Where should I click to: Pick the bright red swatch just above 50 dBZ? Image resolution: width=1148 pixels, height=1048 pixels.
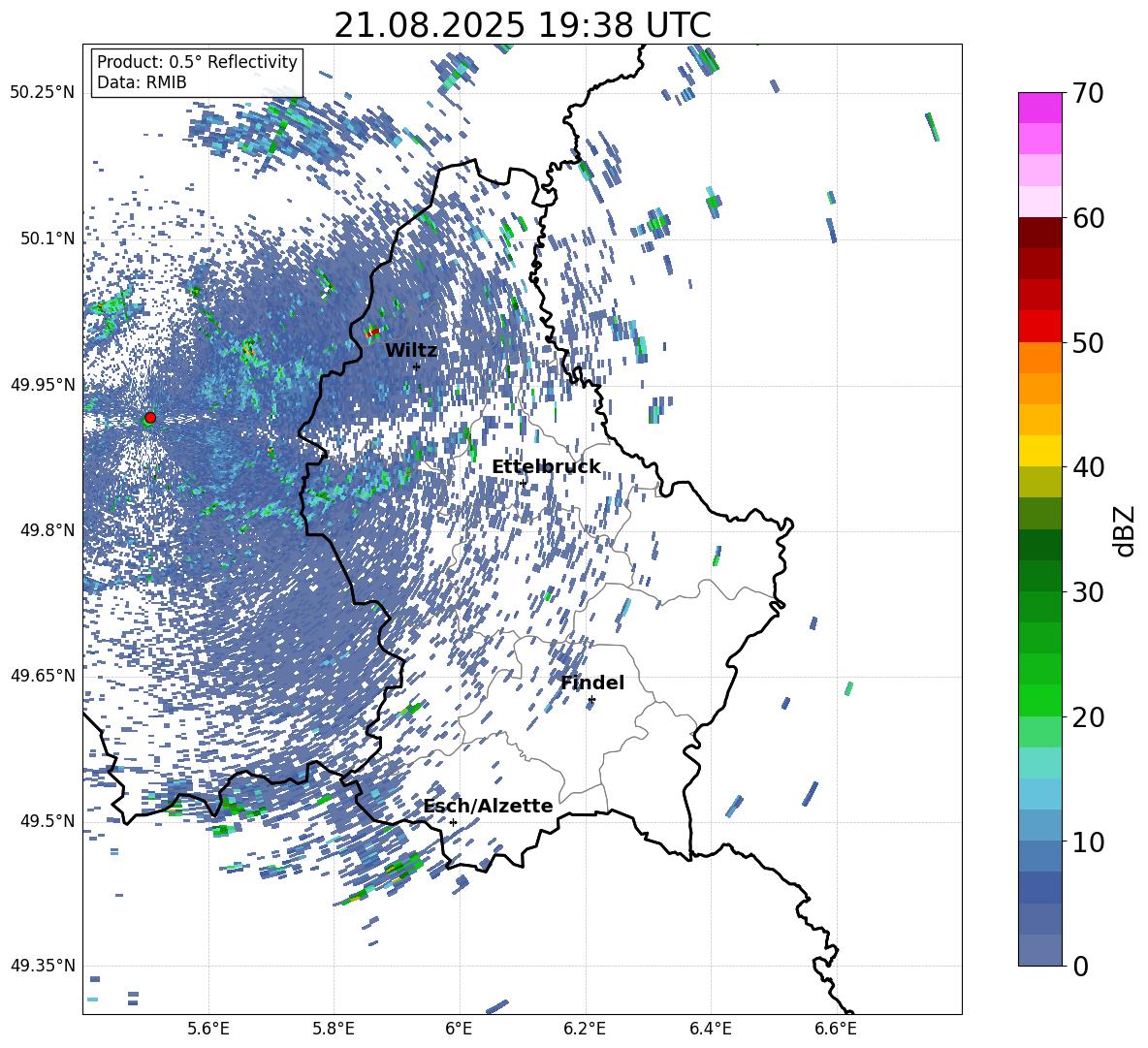pos(1040,327)
